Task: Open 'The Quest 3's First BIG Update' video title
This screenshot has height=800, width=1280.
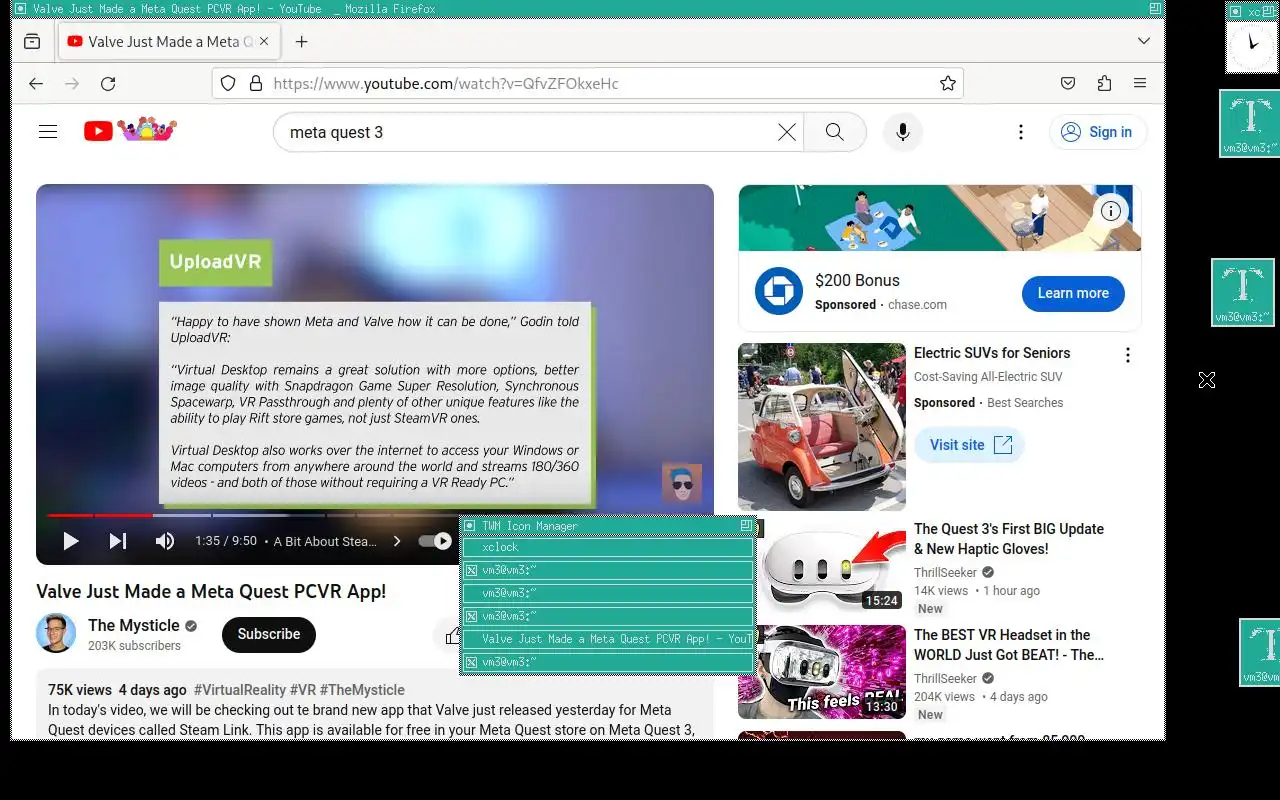Action: pos(1009,539)
